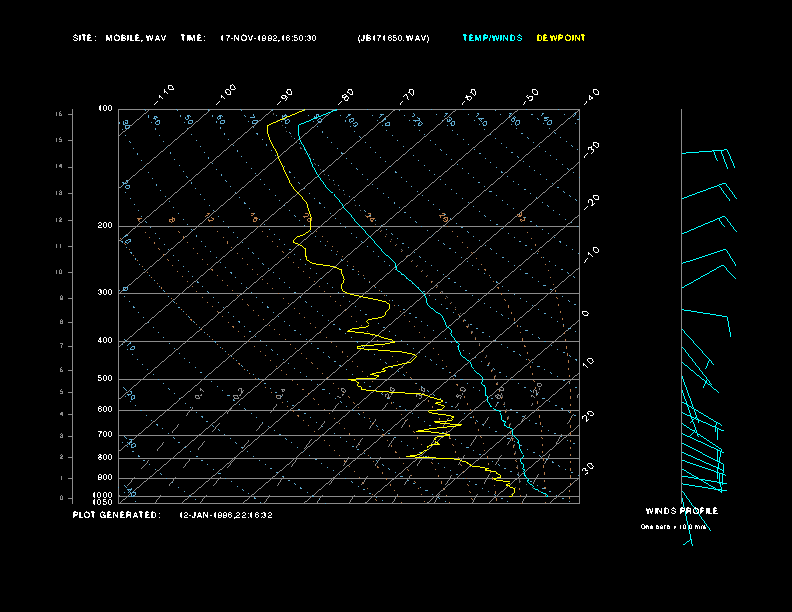Click the 0 degree isotherm label on right
The image size is (792, 612).
(x=586, y=313)
